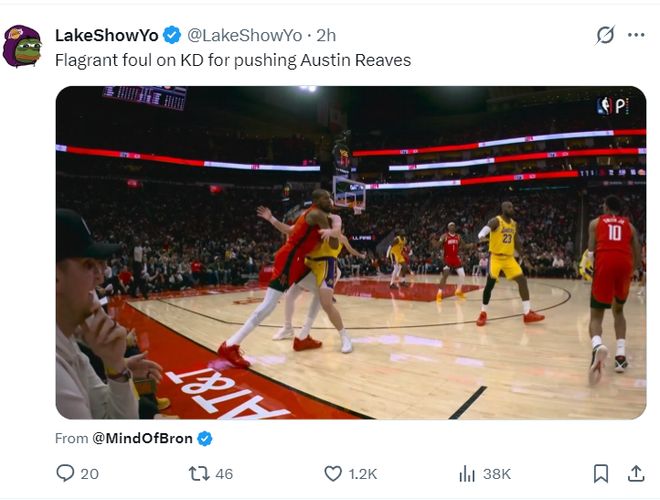This screenshot has width=660, height=500.
Task: Click the Grok explain-post icon
Action: pos(605,35)
